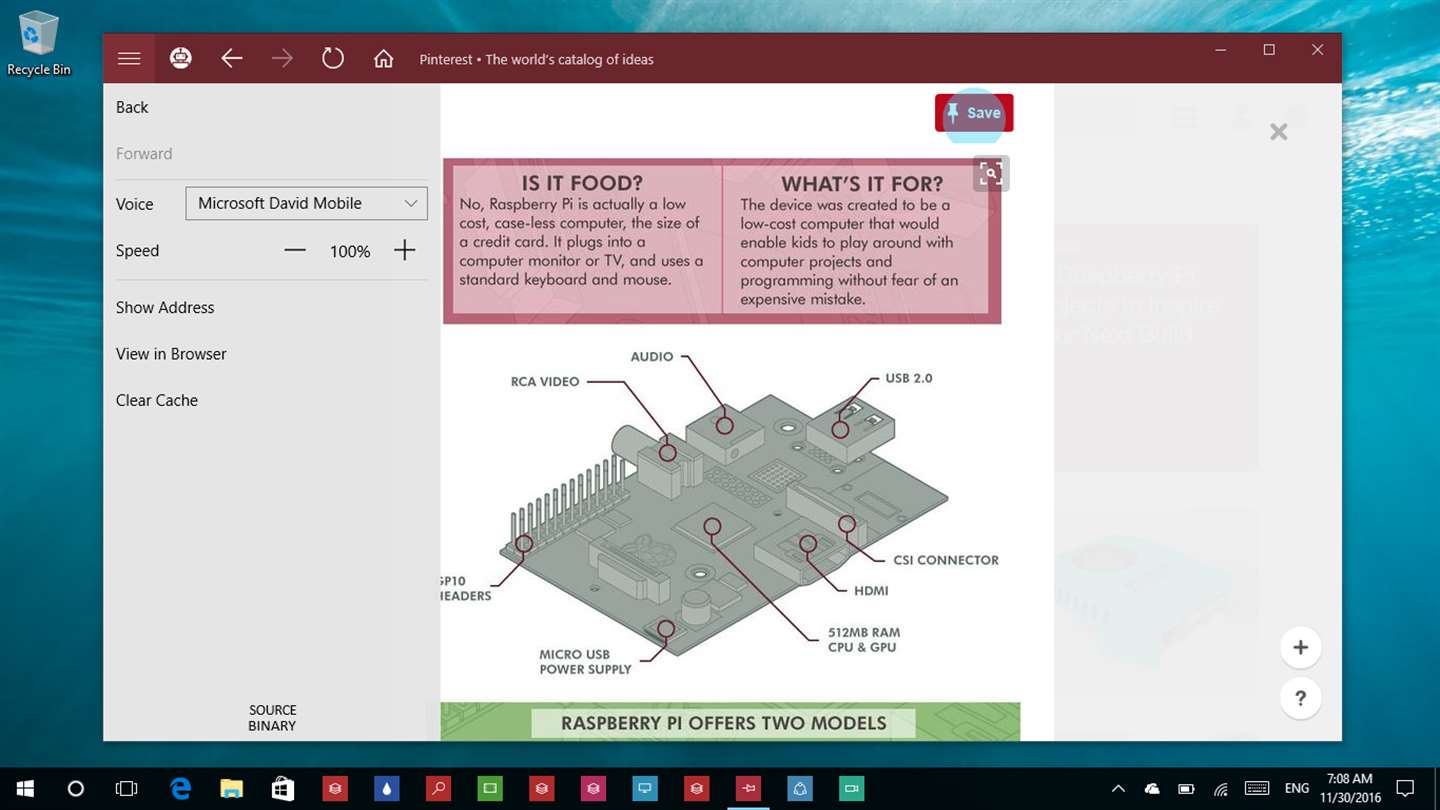
Task: Open the red magnifier taskbar app
Action: click(438, 789)
